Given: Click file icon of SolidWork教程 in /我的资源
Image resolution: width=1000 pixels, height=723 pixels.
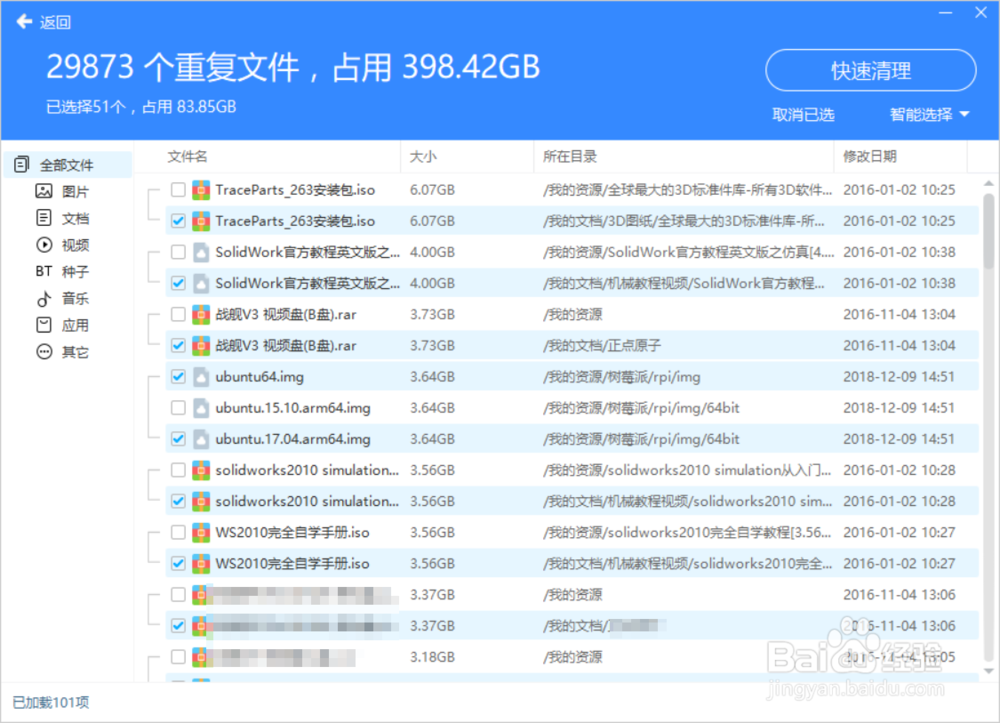Looking at the screenshot, I should [201, 252].
